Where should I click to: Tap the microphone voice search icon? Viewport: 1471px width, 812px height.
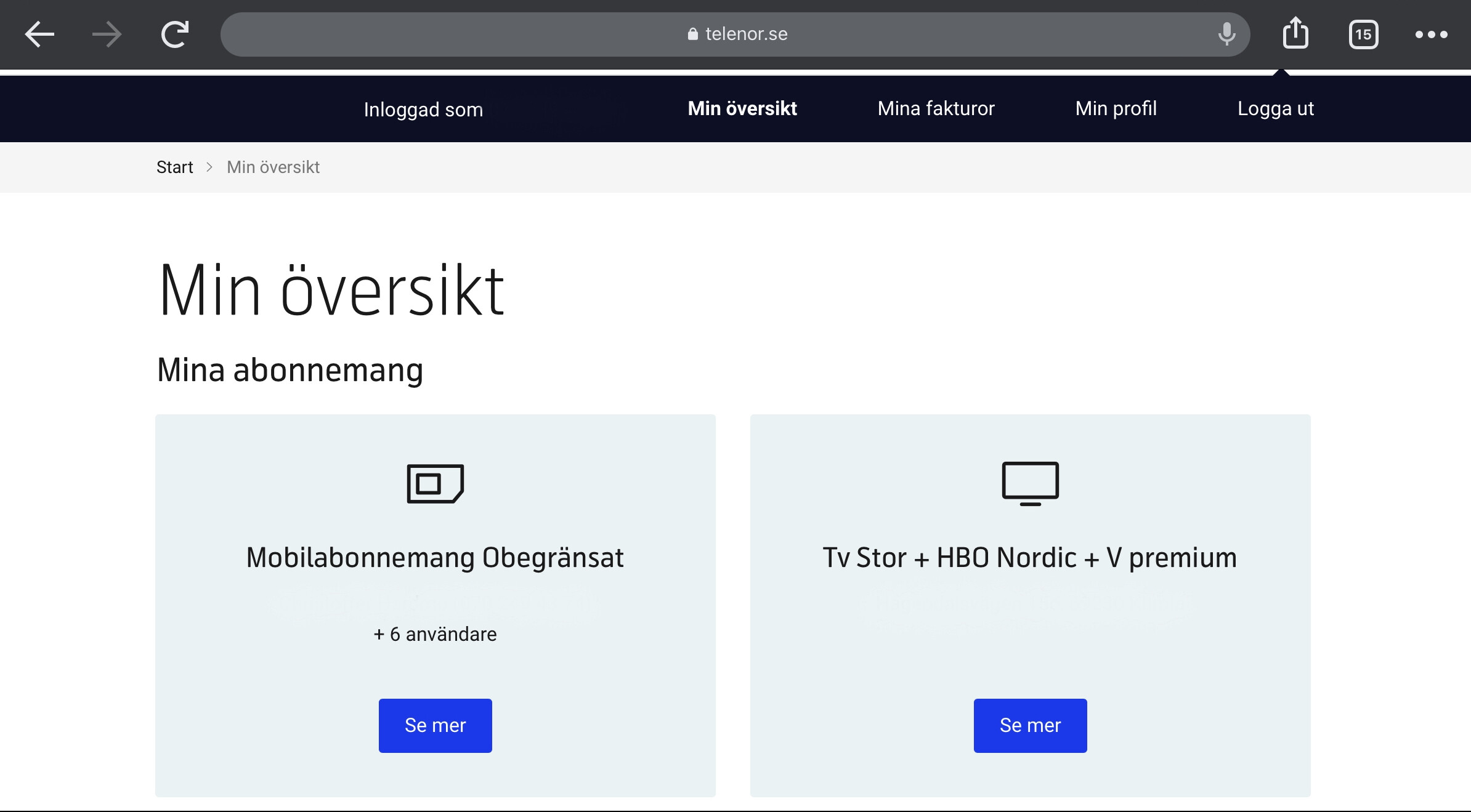[1226, 34]
